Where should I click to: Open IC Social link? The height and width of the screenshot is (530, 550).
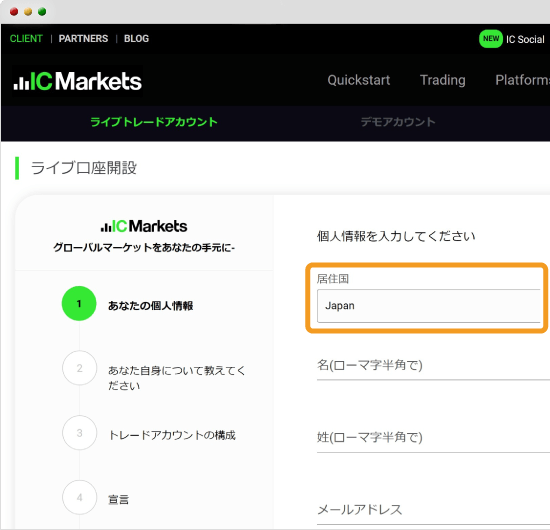click(x=525, y=39)
